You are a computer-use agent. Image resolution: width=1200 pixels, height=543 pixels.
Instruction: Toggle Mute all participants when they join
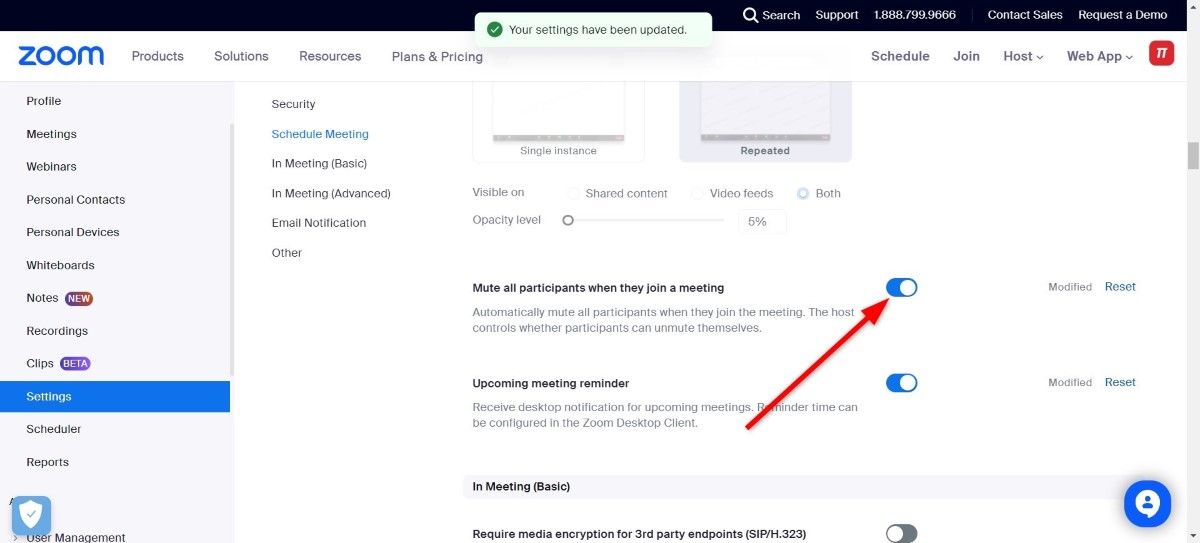point(901,288)
